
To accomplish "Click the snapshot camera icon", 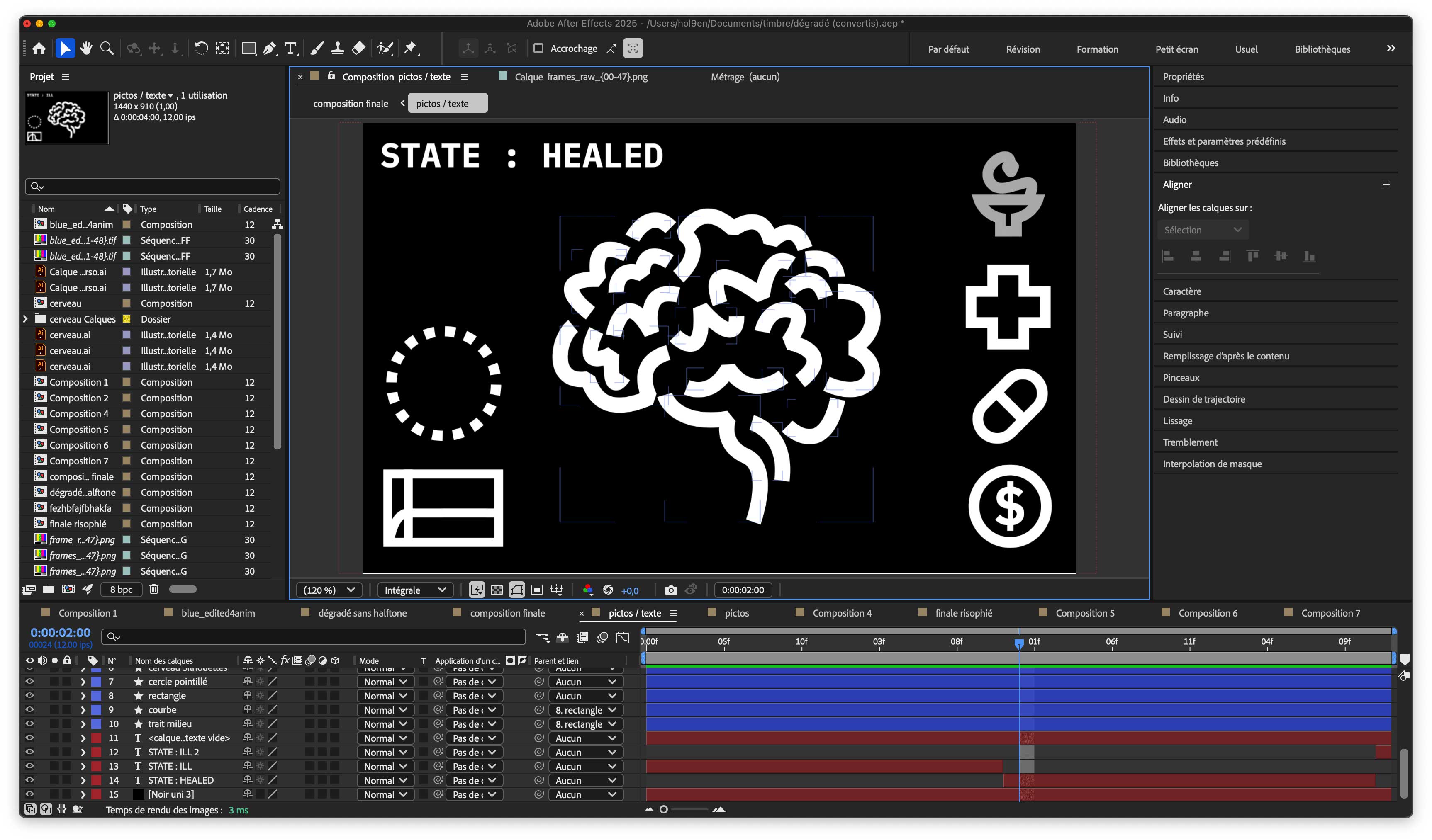I will click(670, 590).
